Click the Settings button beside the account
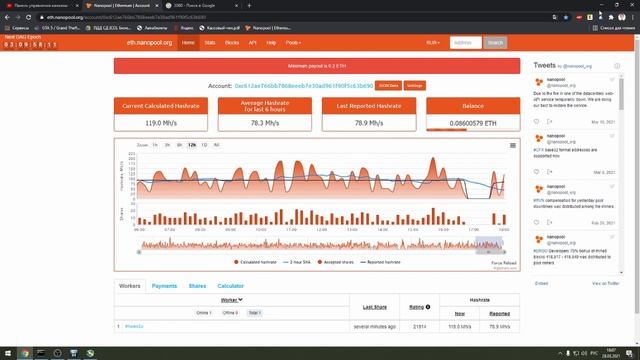Image resolution: width=640 pixels, height=360 pixels. point(415,85)
